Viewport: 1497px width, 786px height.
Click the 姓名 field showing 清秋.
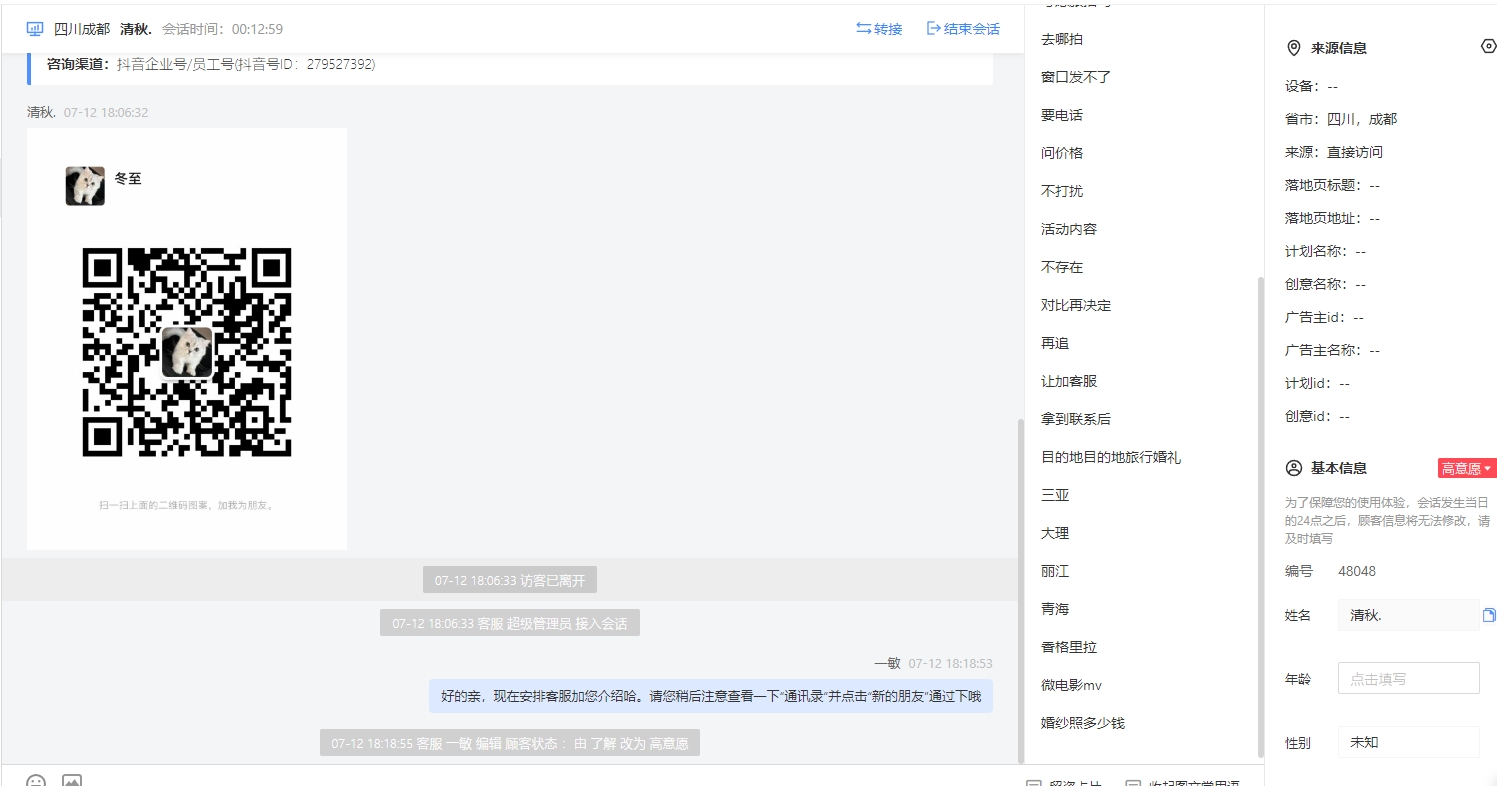pyautogui.click(x=1408, y=615)
